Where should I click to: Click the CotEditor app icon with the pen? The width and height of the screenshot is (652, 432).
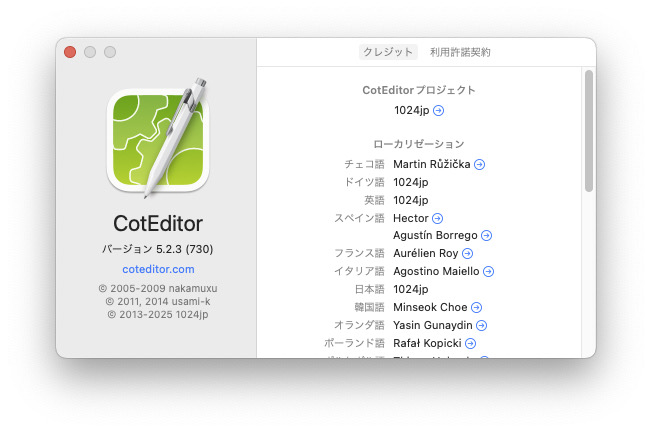click(x=158, y=138)
